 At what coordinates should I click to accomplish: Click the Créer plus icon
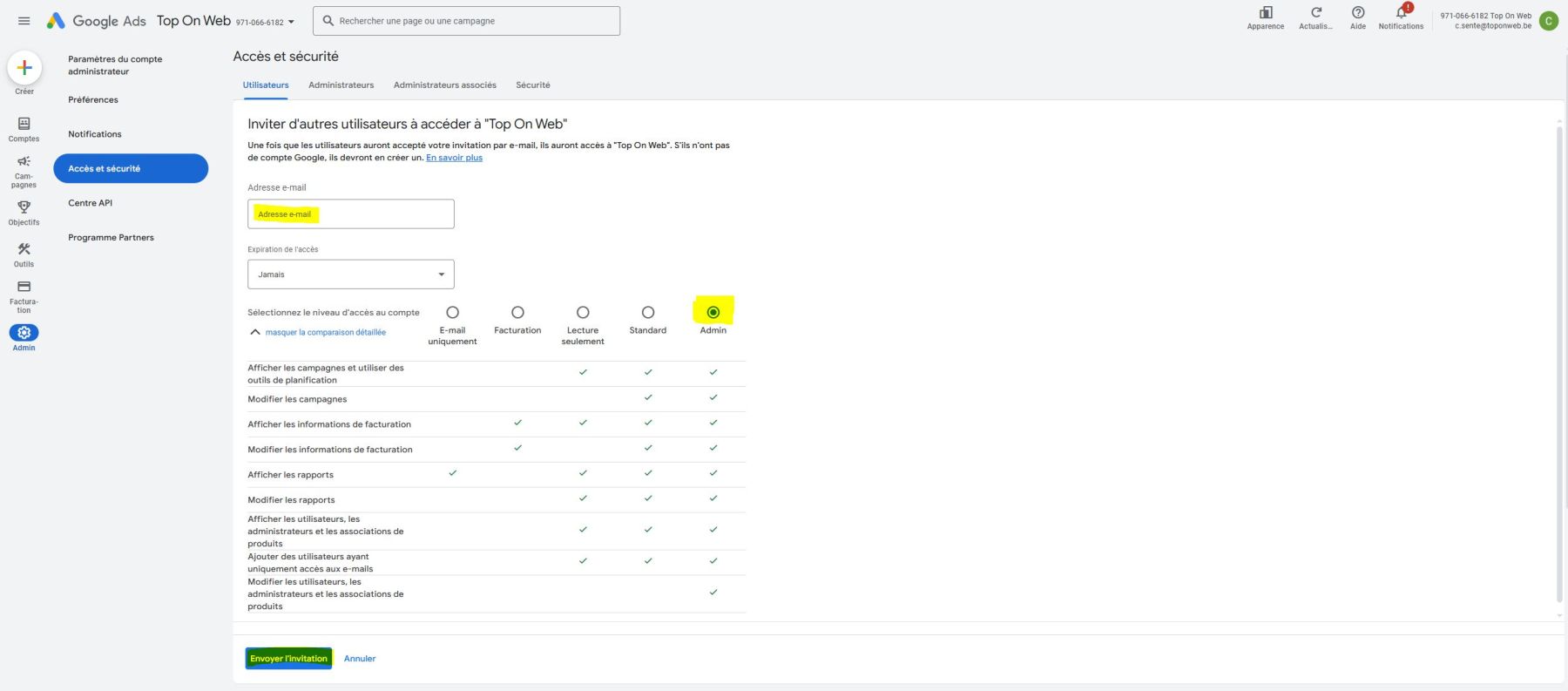(24, 68)
